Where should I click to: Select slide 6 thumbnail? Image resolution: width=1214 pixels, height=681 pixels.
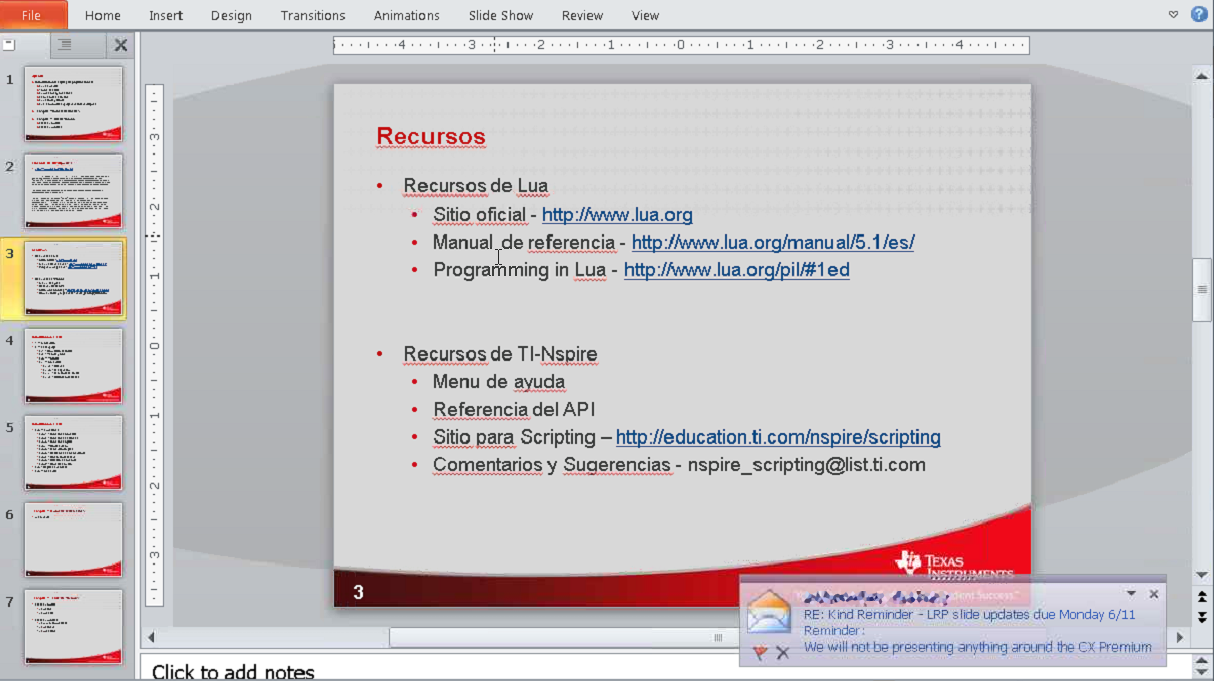click(74, 540)
